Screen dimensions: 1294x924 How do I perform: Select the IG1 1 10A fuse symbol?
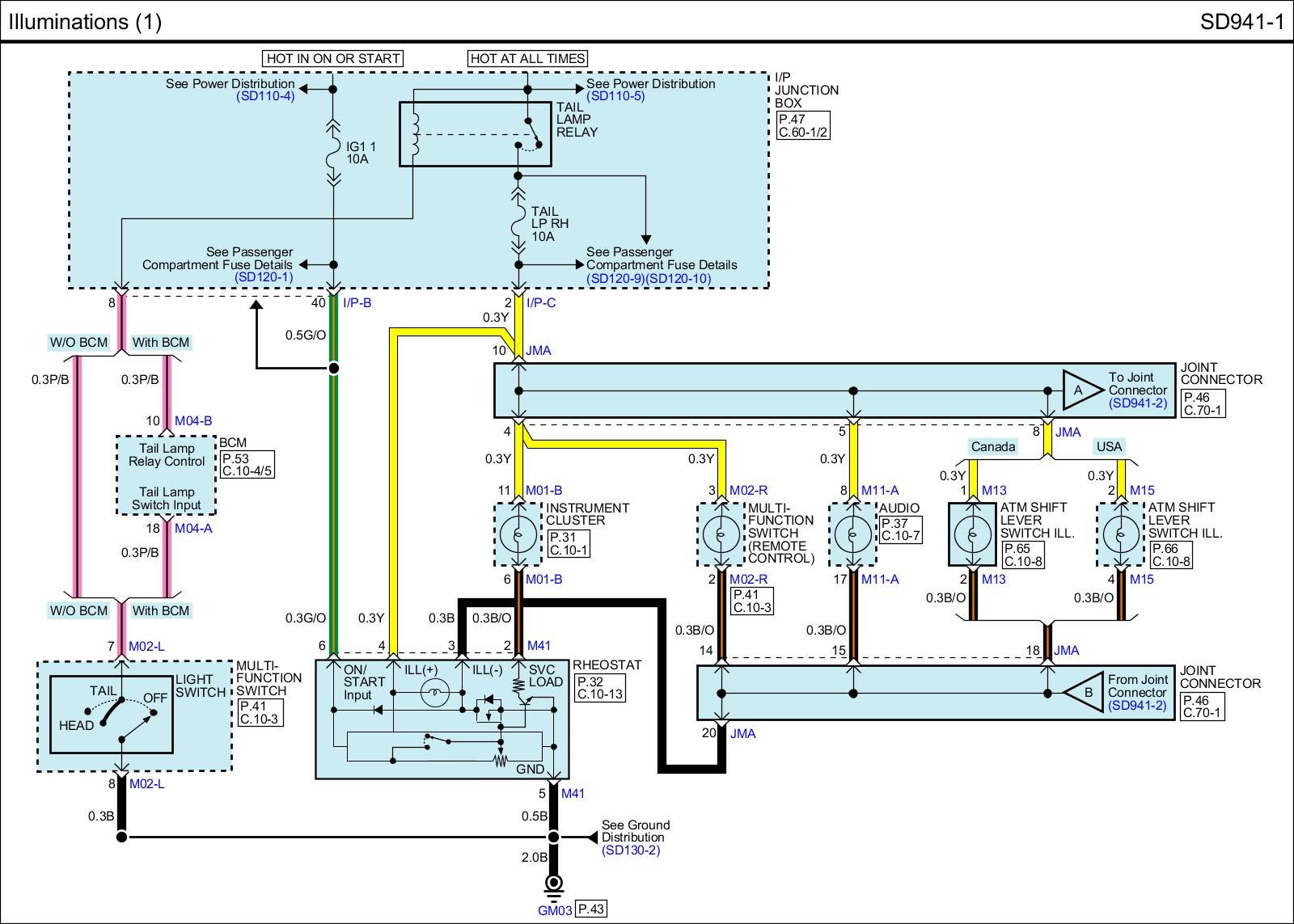[332, 153]
